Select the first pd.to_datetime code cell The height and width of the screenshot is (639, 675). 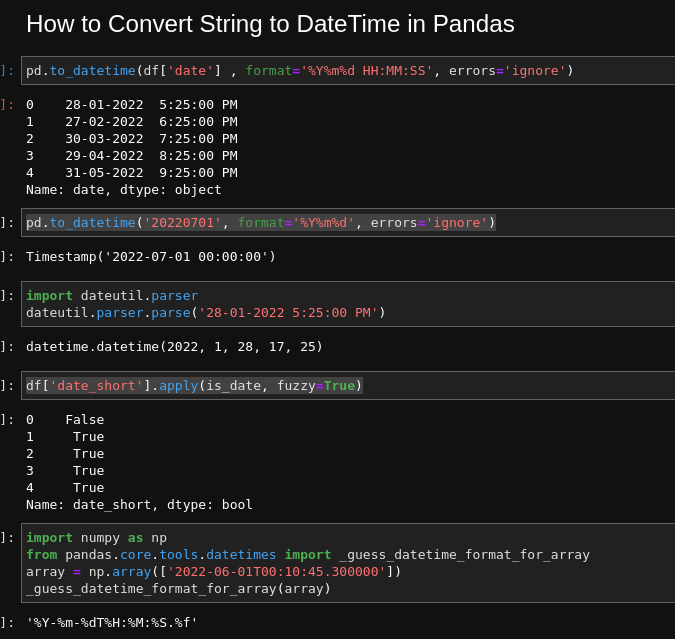[348, 71]
